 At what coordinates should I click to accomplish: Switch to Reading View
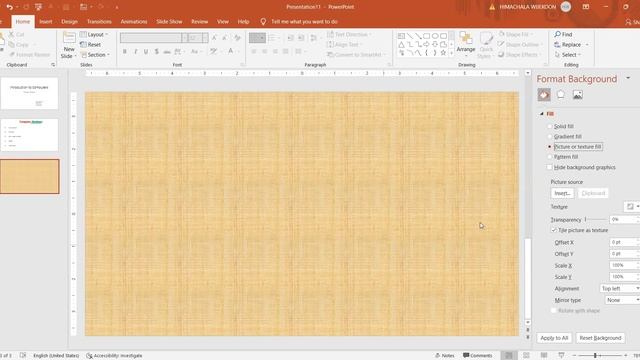pyautogui.click(x=544, y=356)
